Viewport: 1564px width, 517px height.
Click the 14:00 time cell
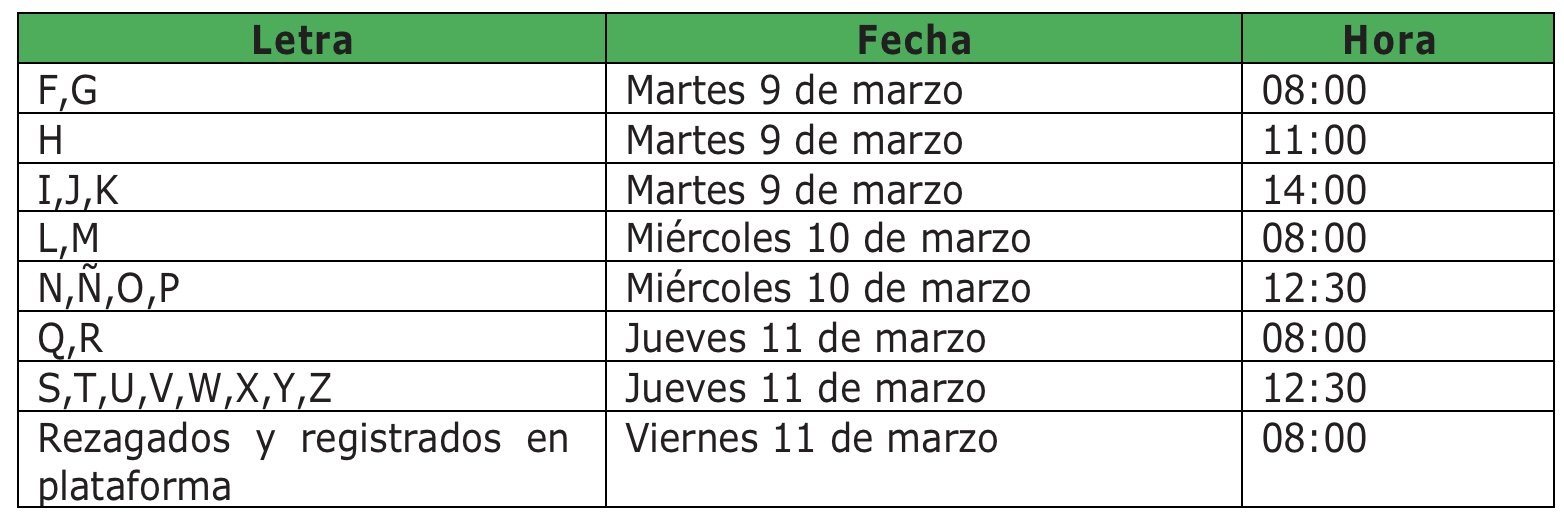point(1391,190)
